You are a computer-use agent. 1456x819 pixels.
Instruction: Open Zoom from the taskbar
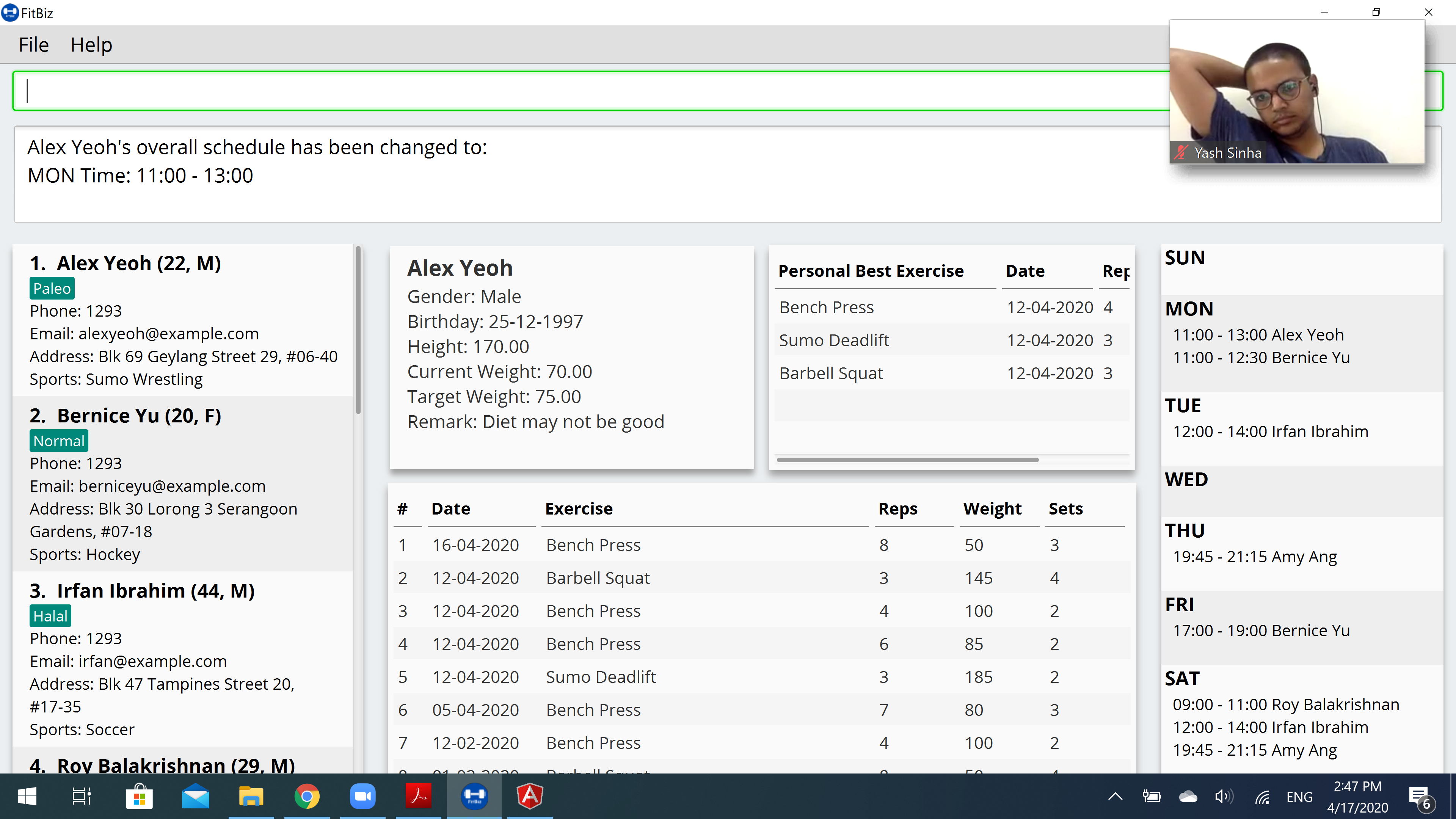(362, 796)
